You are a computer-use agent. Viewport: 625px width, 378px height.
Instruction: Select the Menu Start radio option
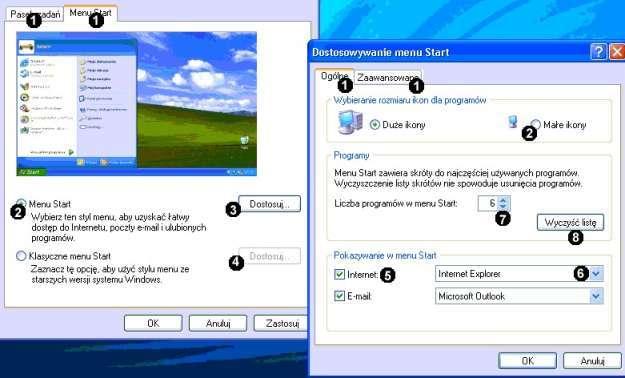(x=21, y=204)
